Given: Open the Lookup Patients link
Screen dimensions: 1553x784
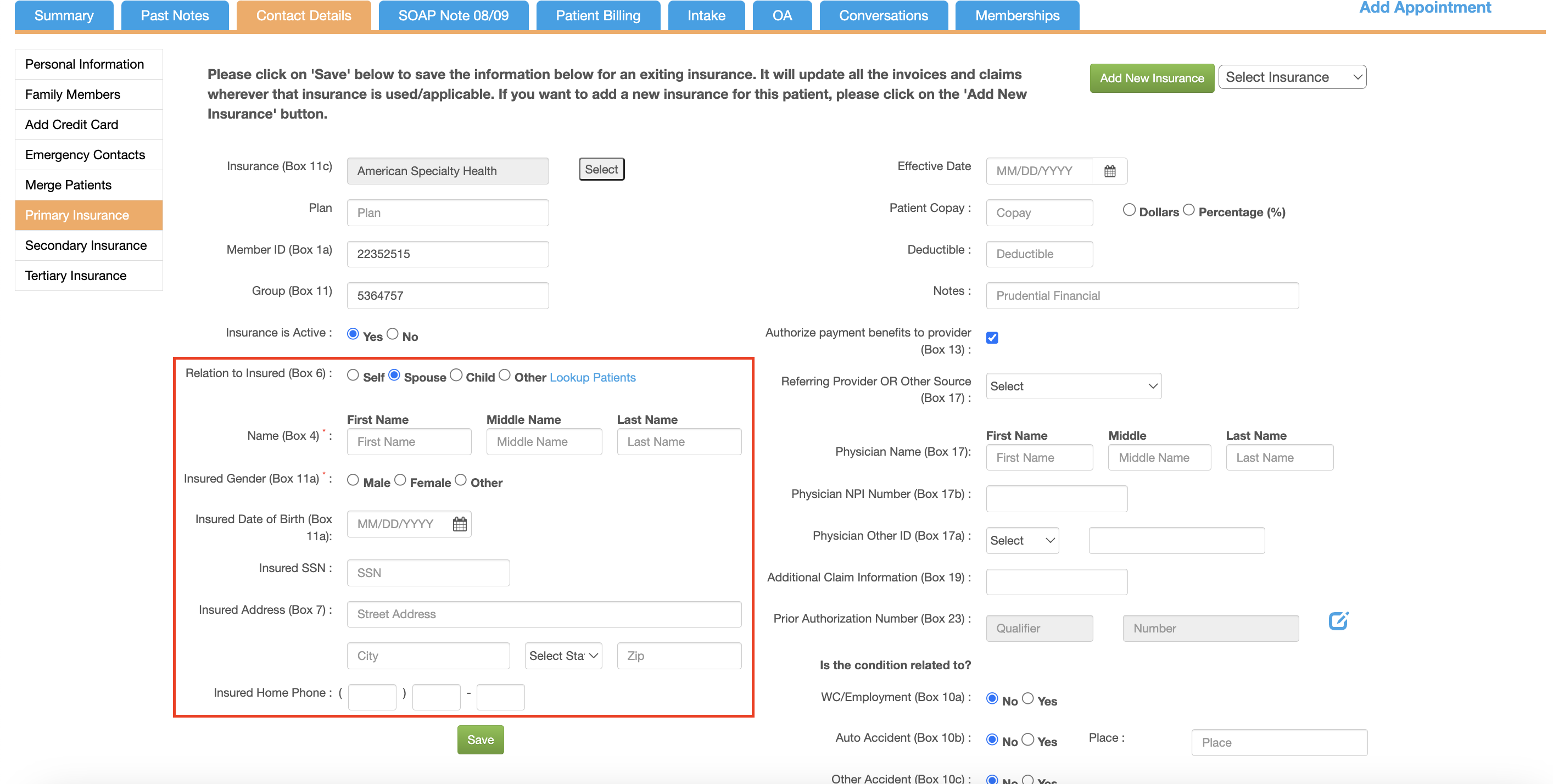Looking at the screenshot, I should [x=592, y=377].
